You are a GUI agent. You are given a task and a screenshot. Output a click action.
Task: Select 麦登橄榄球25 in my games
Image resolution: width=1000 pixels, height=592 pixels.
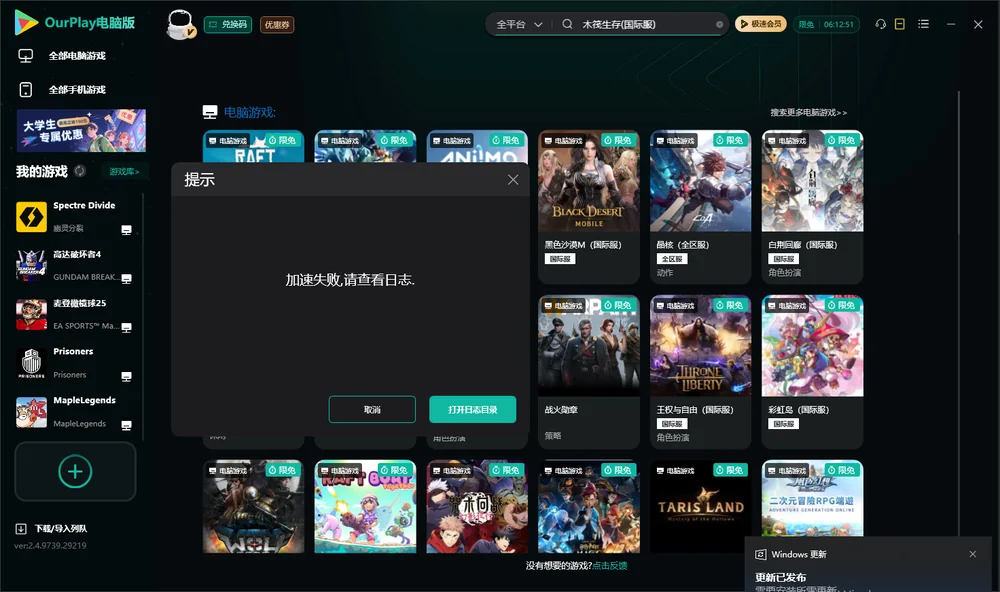click(x=74, y=314)
